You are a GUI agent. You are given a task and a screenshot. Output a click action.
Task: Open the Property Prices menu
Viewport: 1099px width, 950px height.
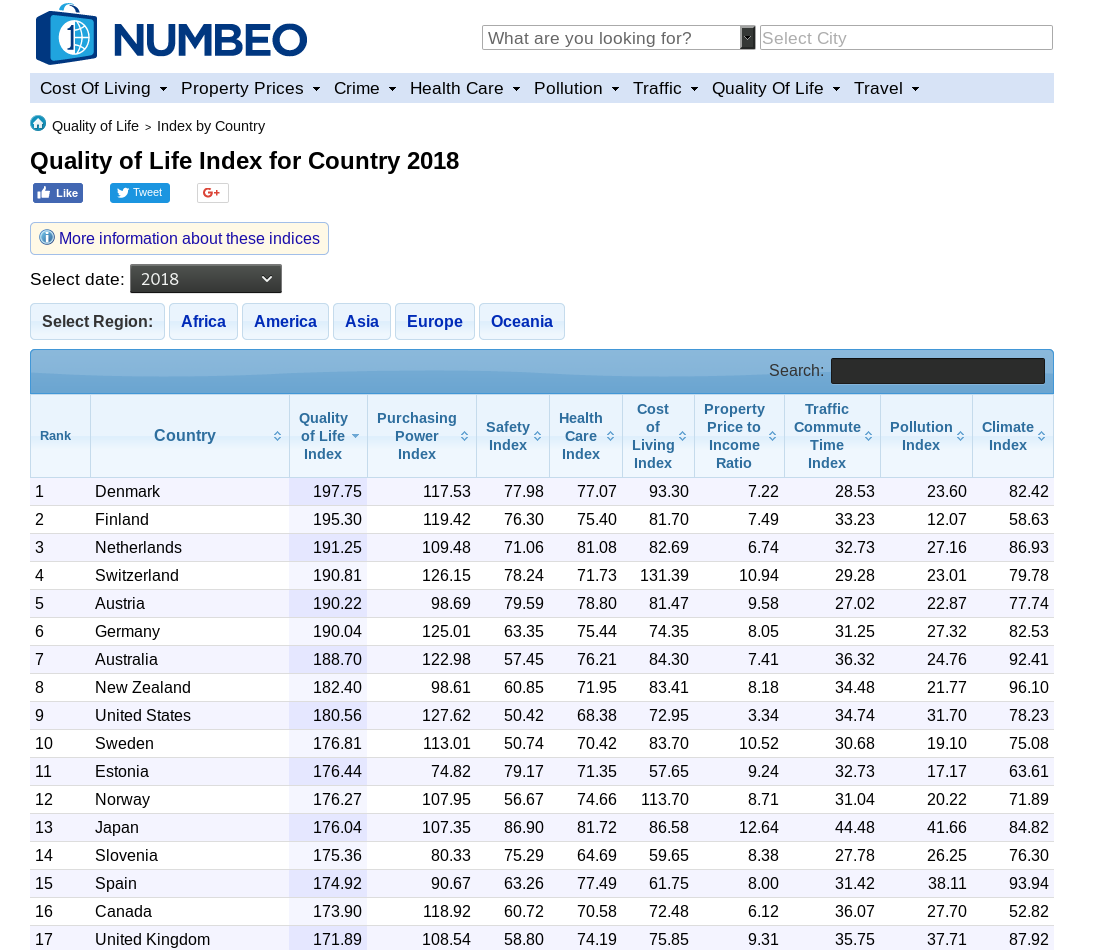[x=250, y=88]
